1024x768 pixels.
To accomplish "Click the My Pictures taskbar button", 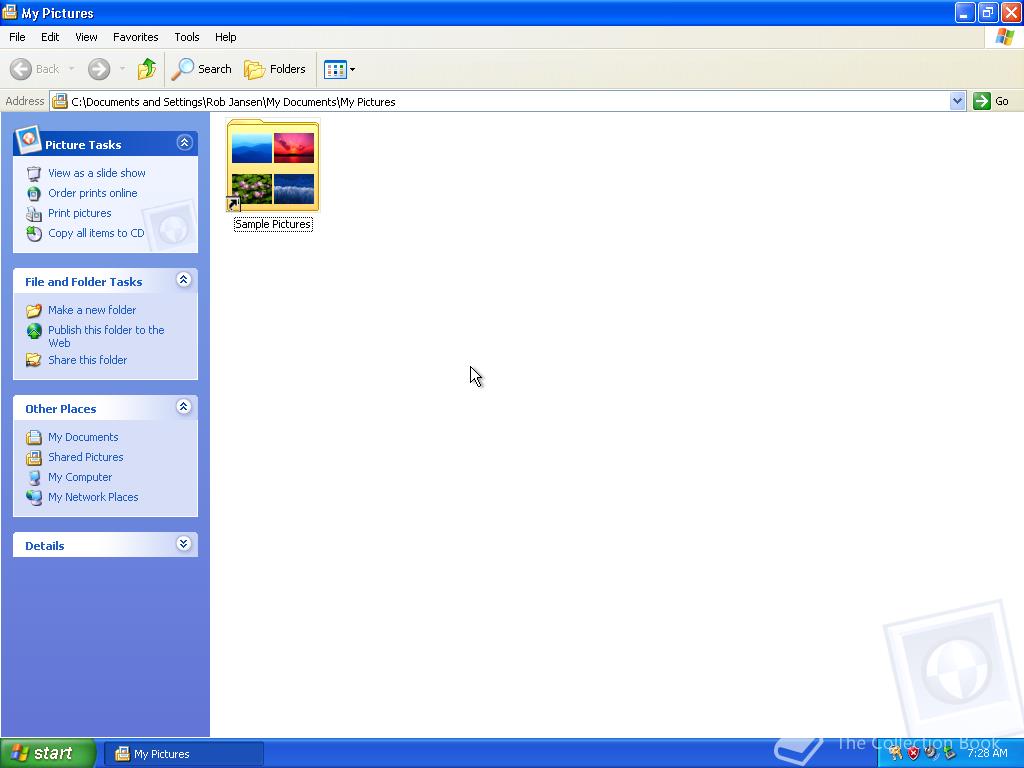I will pos(184,754).
